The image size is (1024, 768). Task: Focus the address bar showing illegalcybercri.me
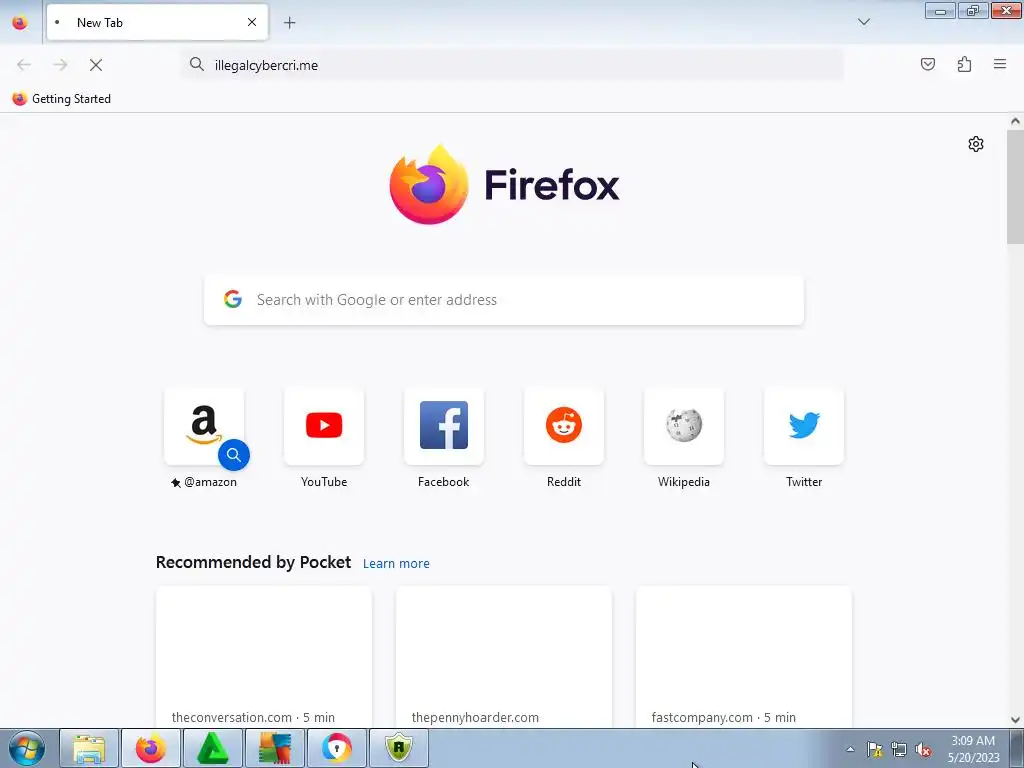pyautogui.click(x=513, y=65)
